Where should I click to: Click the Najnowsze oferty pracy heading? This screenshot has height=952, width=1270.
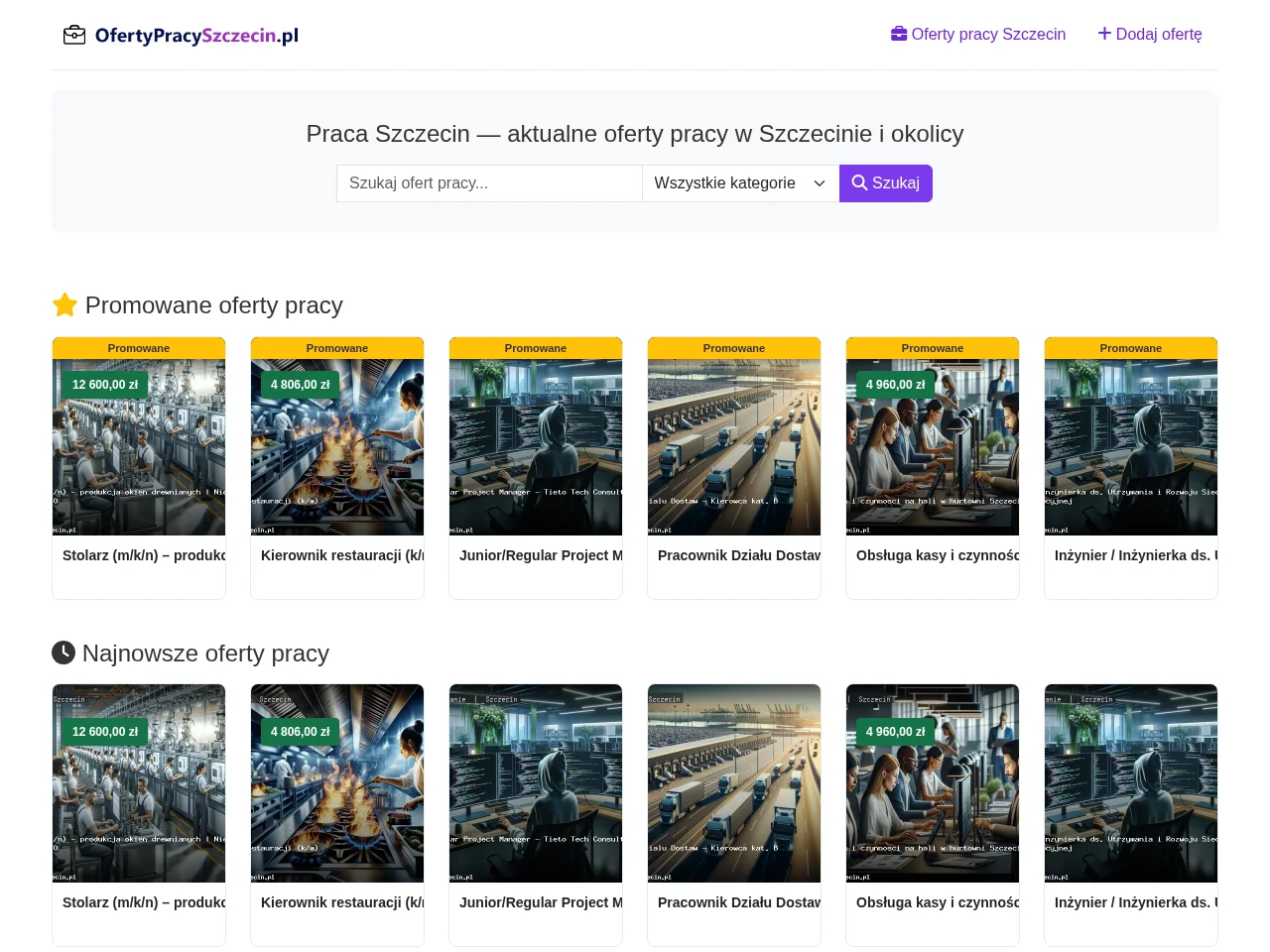click(190, 654)
